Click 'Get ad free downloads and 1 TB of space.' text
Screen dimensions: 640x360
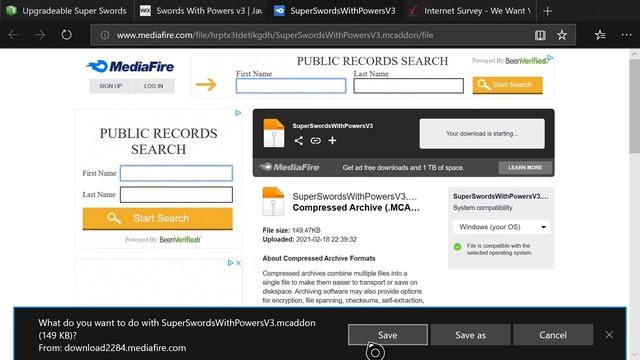[x=403, y=168]
